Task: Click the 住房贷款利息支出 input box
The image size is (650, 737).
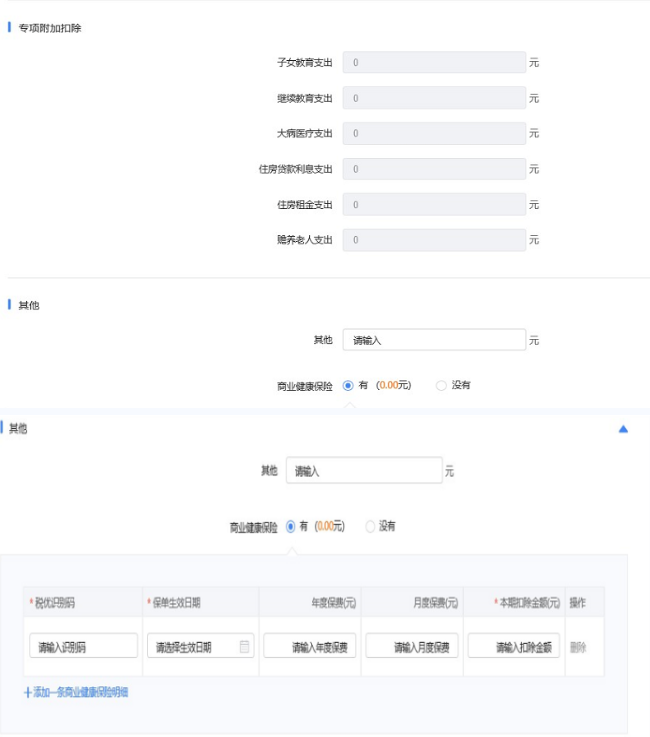Action: pos(434,169)
